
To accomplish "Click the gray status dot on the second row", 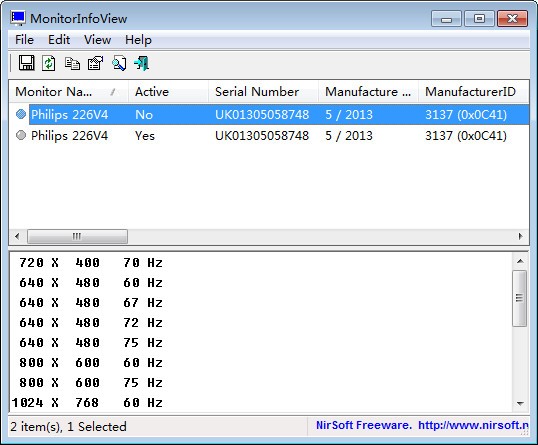I will coord(21,136).
